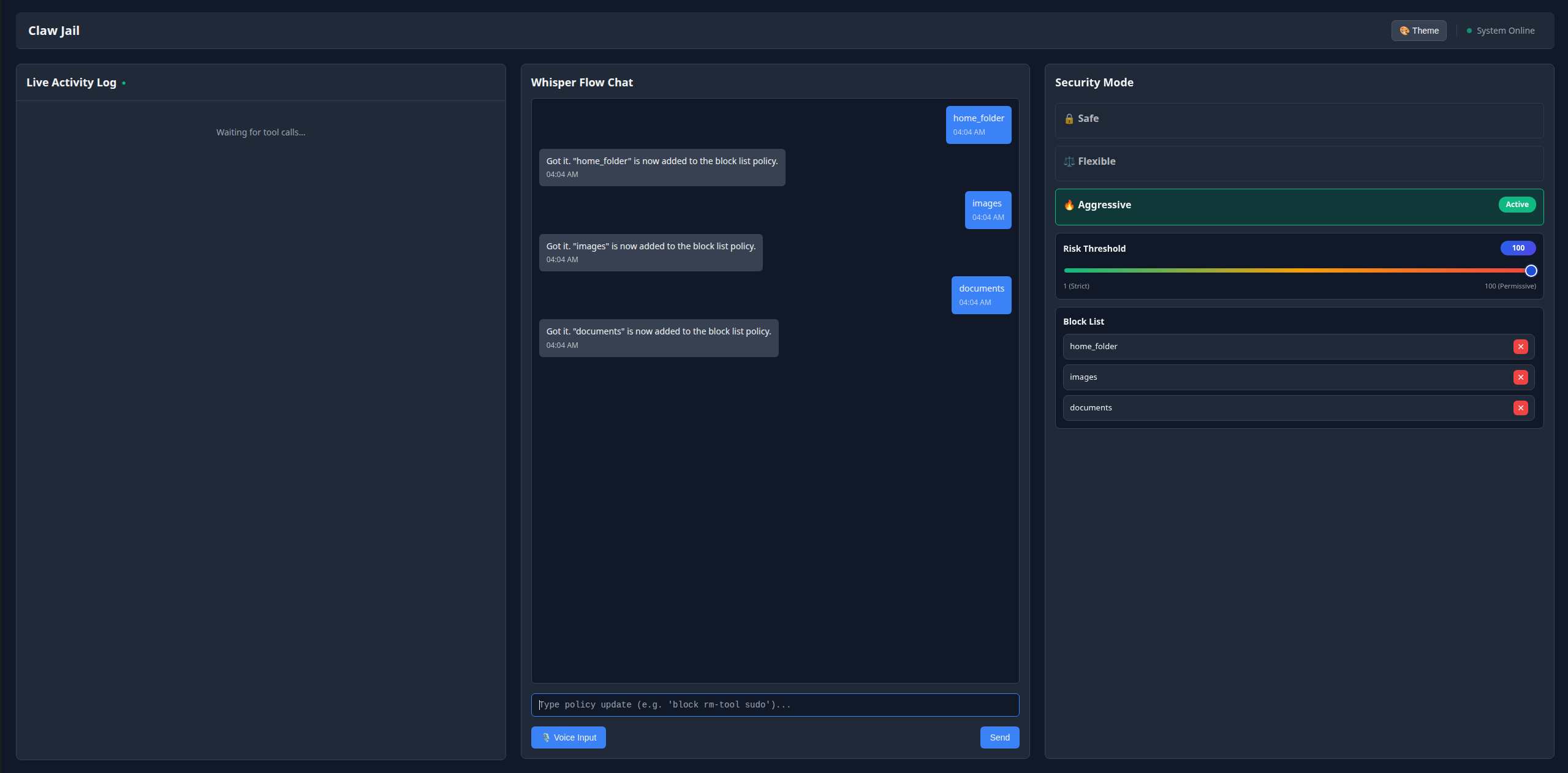
Task: Click the Claw Jail title
Action: 54,31
